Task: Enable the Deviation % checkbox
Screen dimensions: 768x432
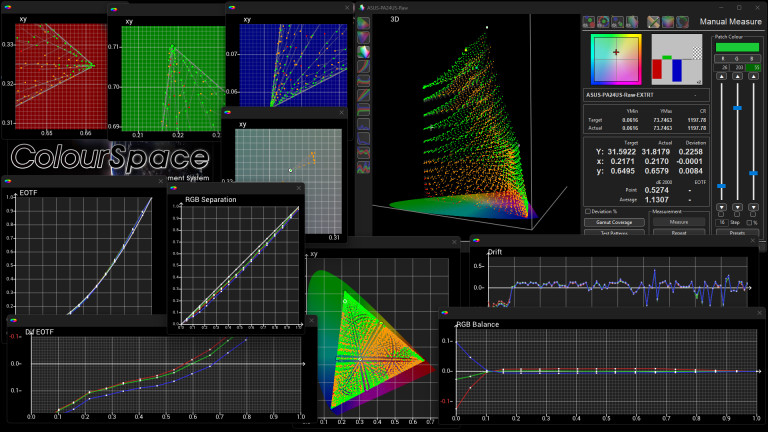Action: pyautogui.click(x=586, y=211)
